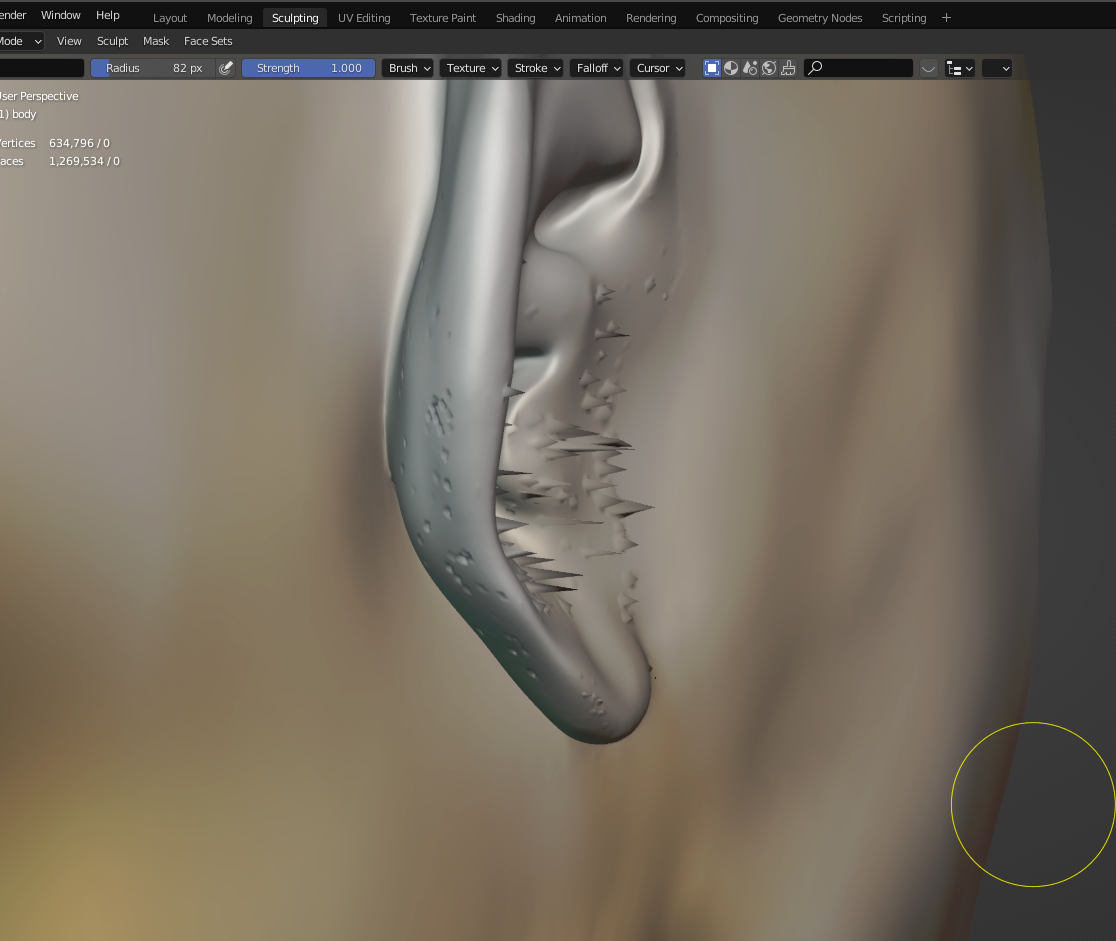1116x941 pixels.
Task: Open the Cursor settings dropdown
Action: 659,68
